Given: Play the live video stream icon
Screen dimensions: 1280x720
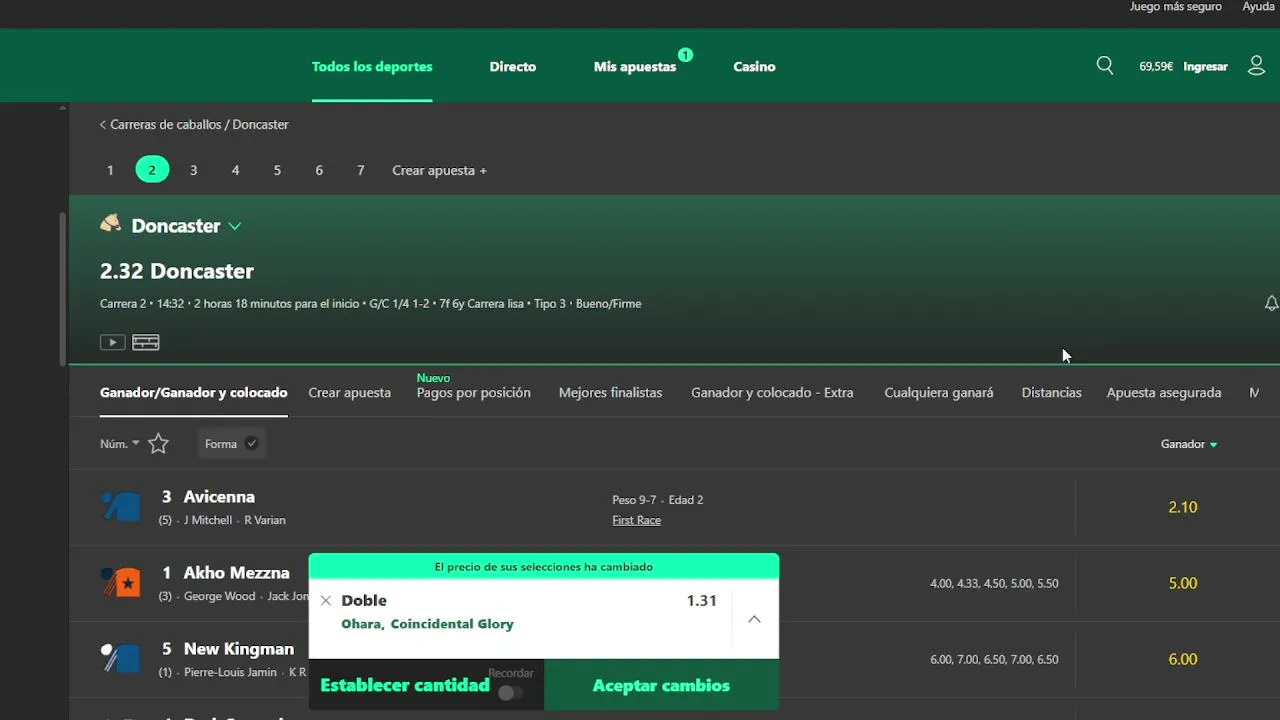Looking at the screenshot, I should (112, 342).
